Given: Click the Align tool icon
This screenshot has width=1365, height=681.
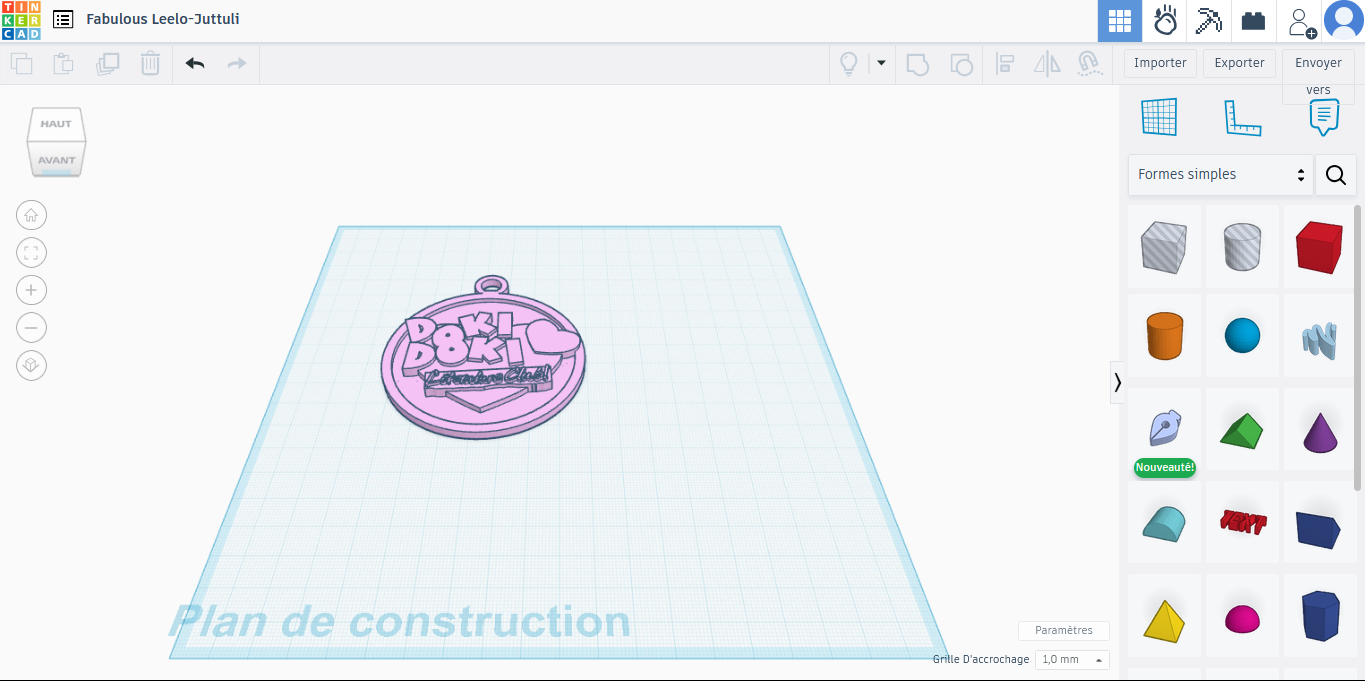Looking at the screenshot, I should [x=1005, y=64].
